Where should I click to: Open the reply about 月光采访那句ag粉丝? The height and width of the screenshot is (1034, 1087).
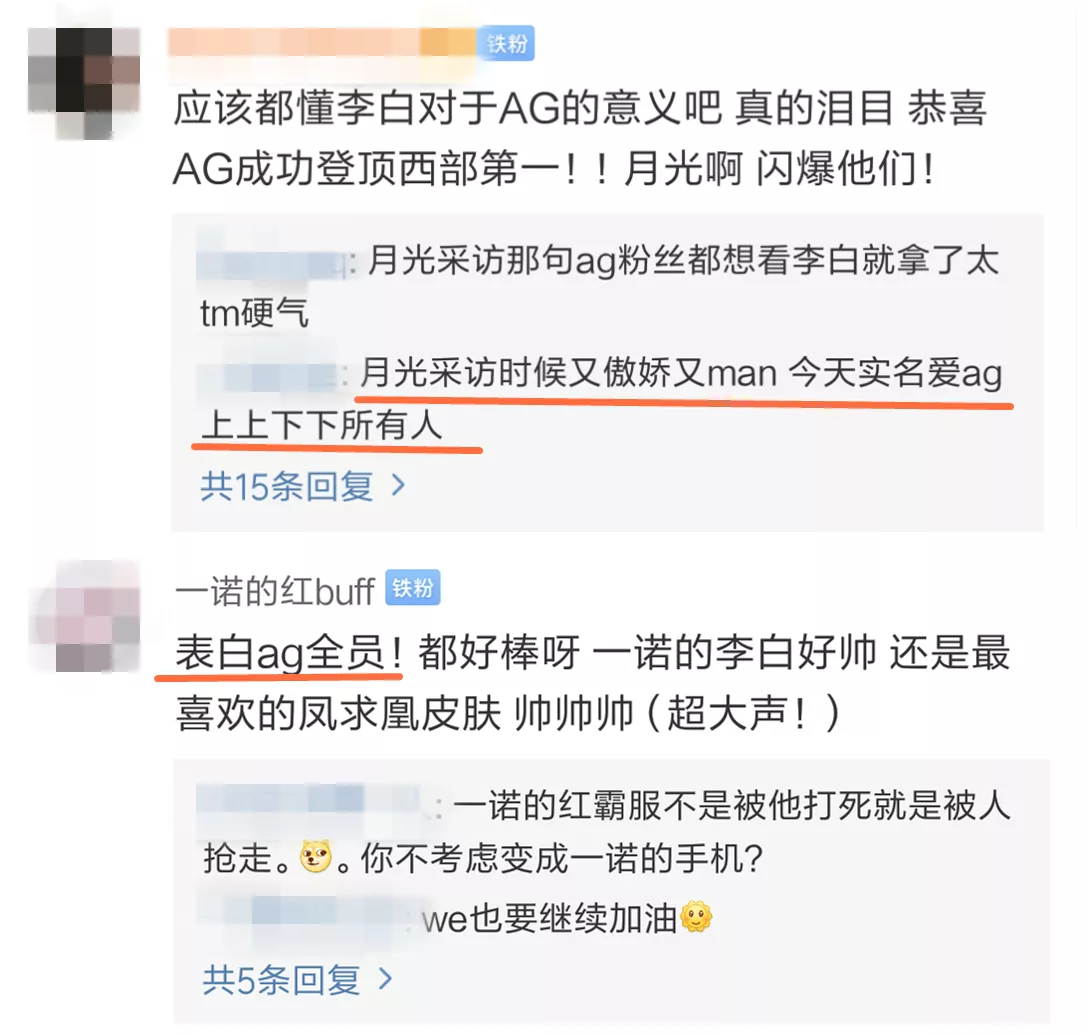click(600, 287)
